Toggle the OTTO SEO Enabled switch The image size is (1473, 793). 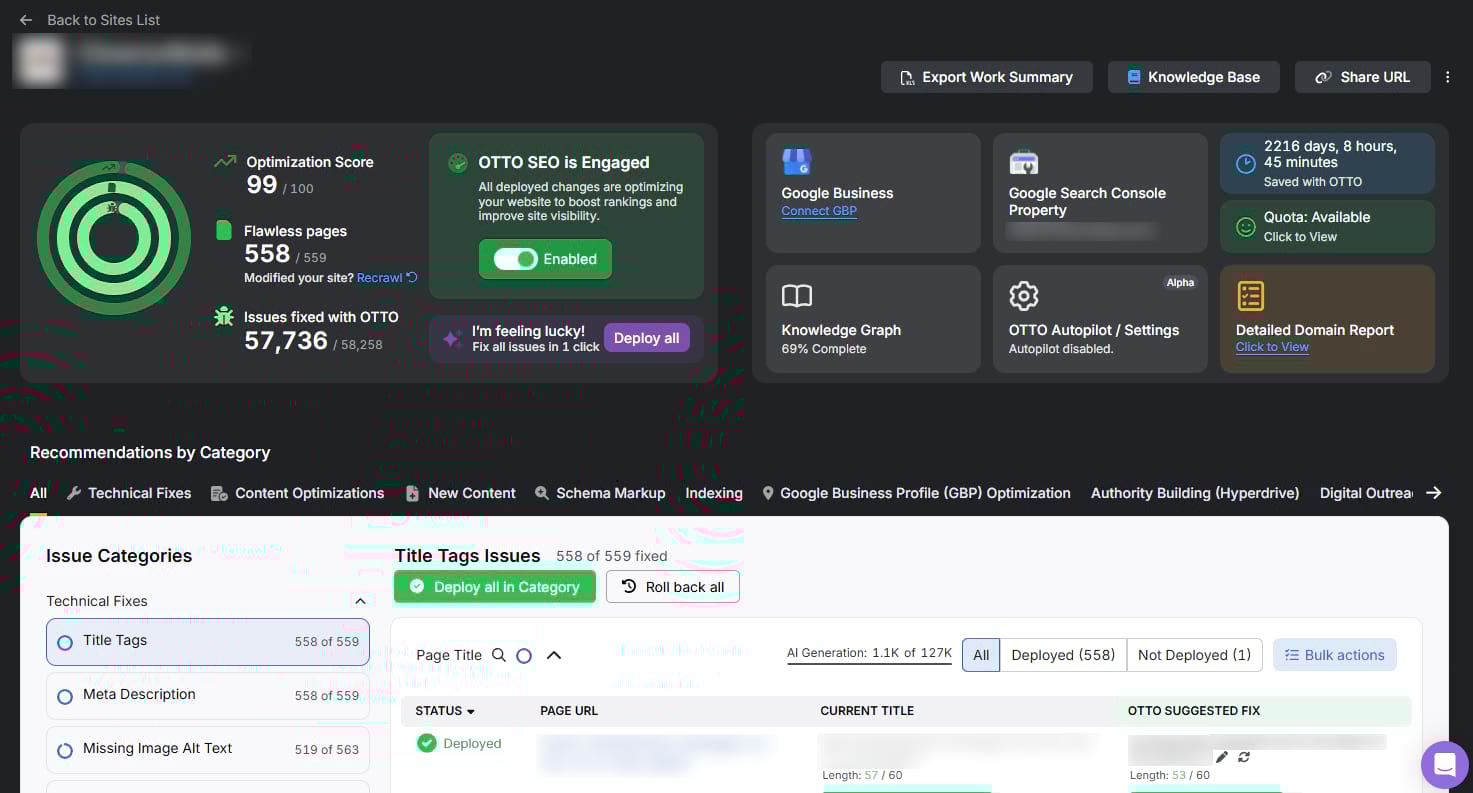click(x=516, y=259)
